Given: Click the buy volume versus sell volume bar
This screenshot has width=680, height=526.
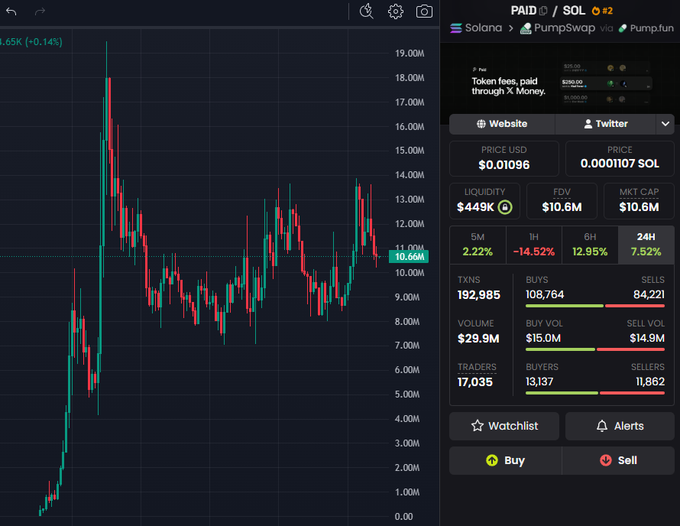Looking at the screenshot, I should [595, 350].
